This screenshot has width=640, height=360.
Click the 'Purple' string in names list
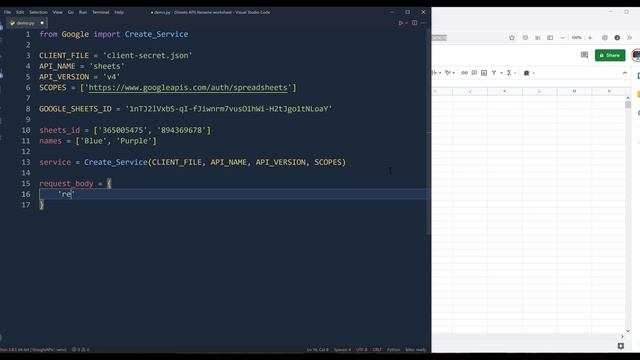[x=134, y=141]
